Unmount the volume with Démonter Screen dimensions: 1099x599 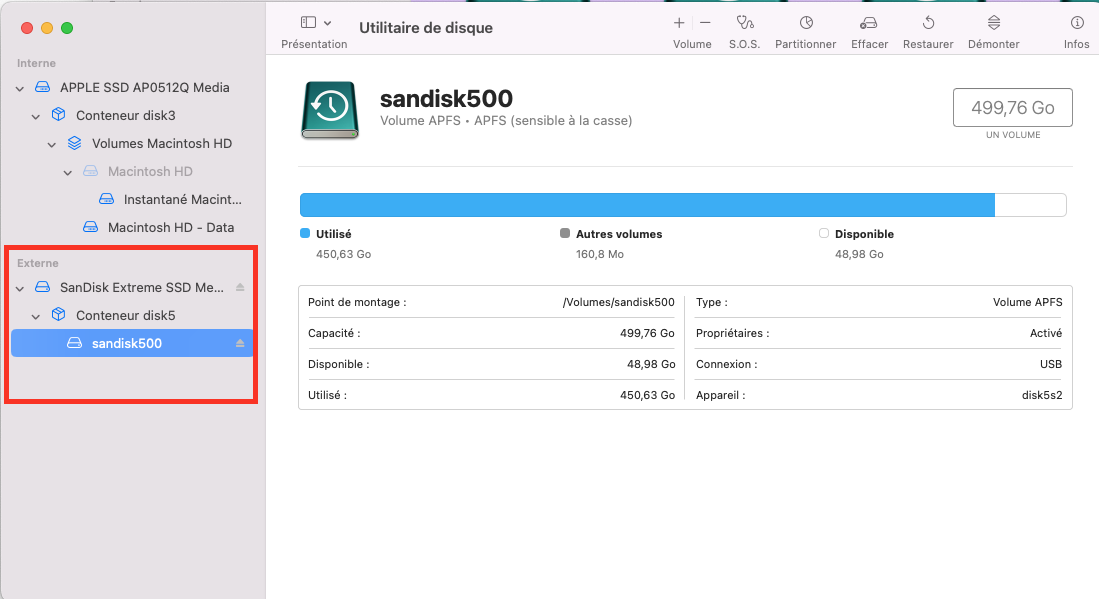(994, 23)
